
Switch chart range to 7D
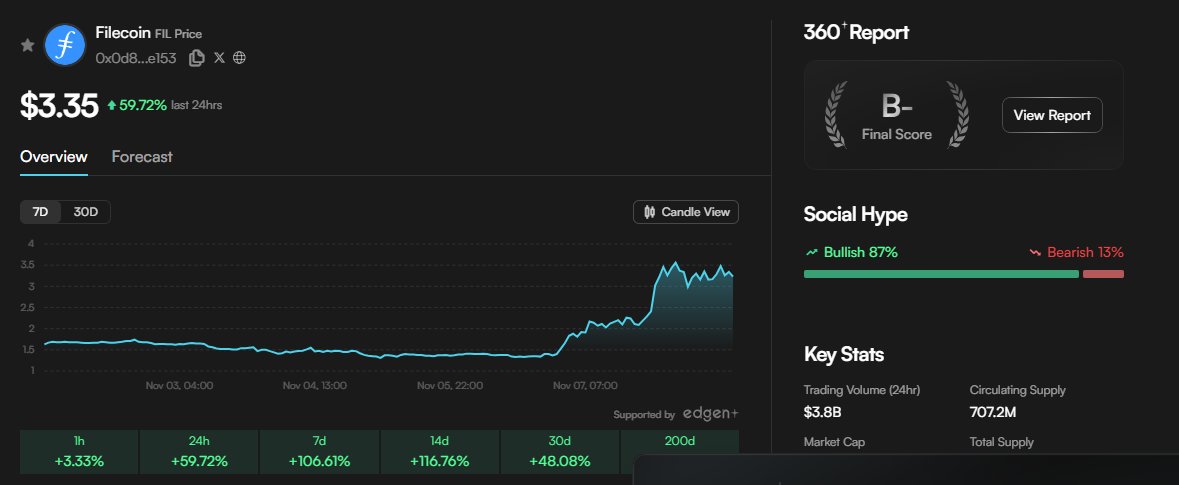coord(41,212)
